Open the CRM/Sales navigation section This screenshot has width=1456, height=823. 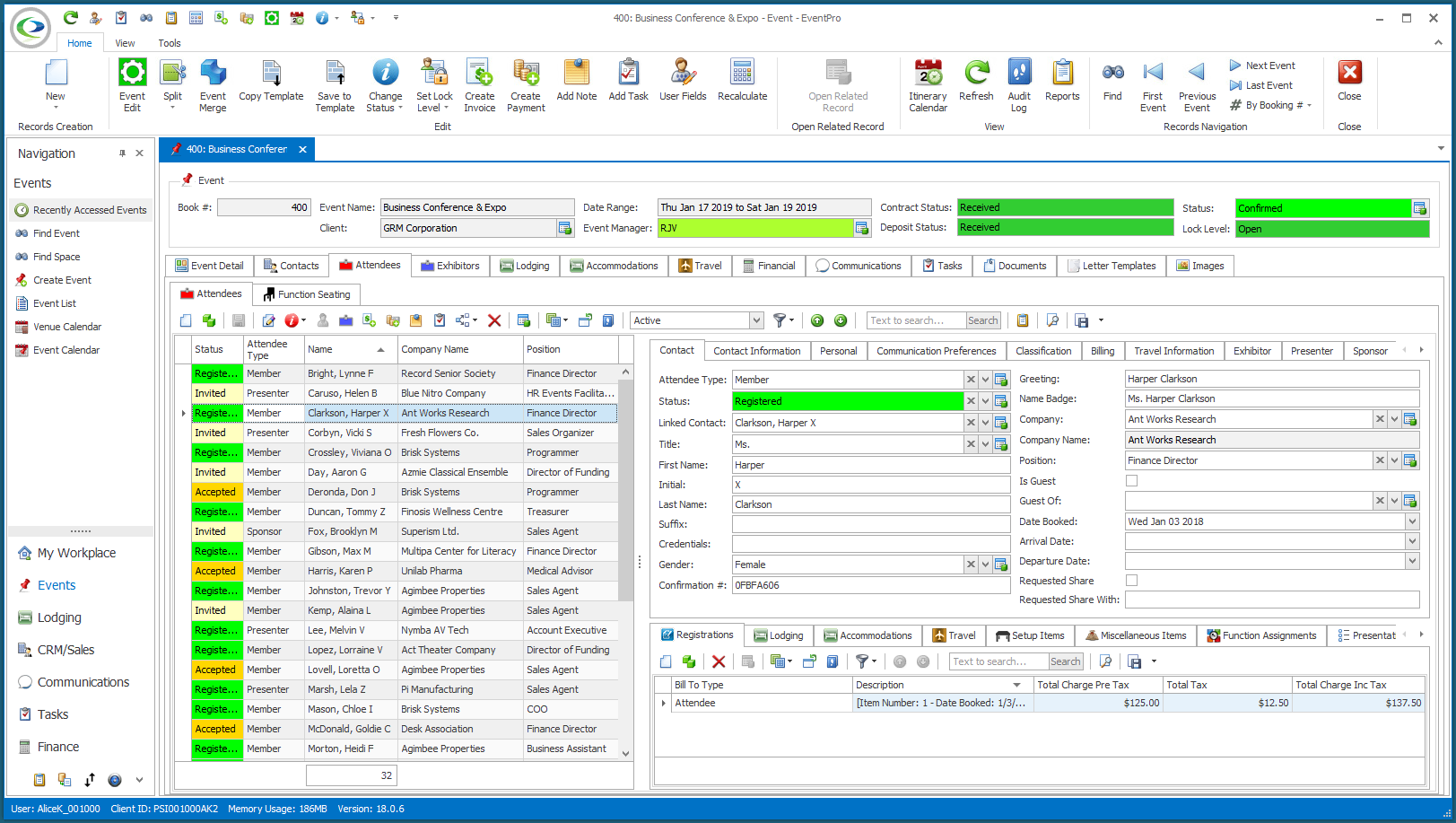point(65,650)
